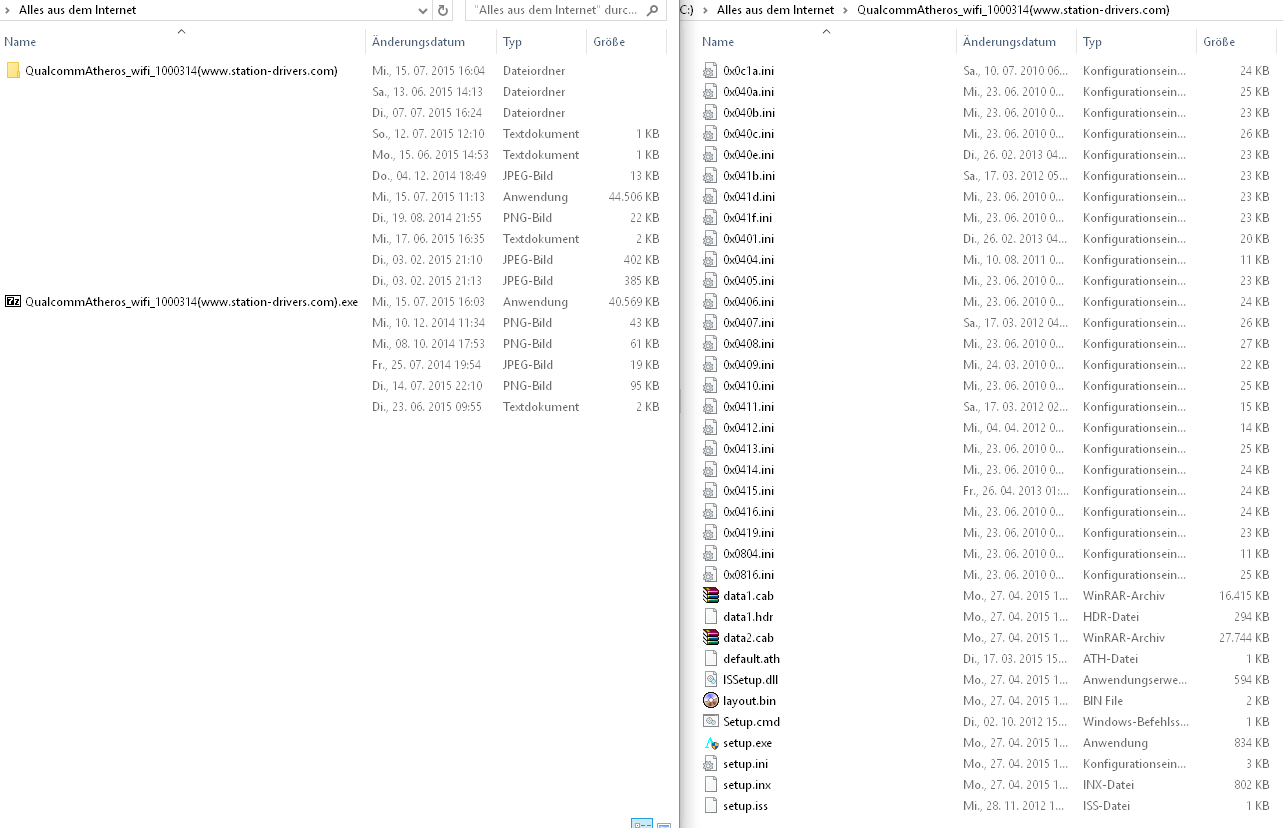Select file name 0x0410.ini
The width and height of the screenshot is (1283, 828).
pos(749,386)
